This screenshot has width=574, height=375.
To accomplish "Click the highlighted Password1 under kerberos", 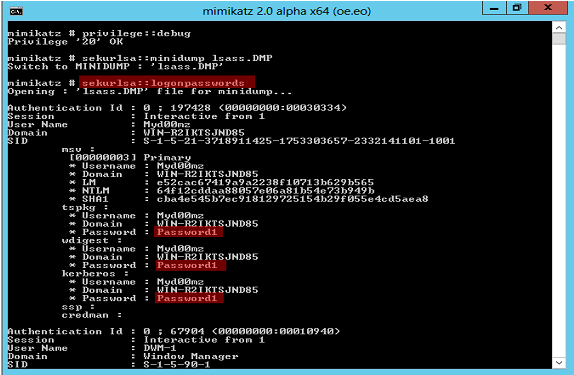I will coord(189,298).
